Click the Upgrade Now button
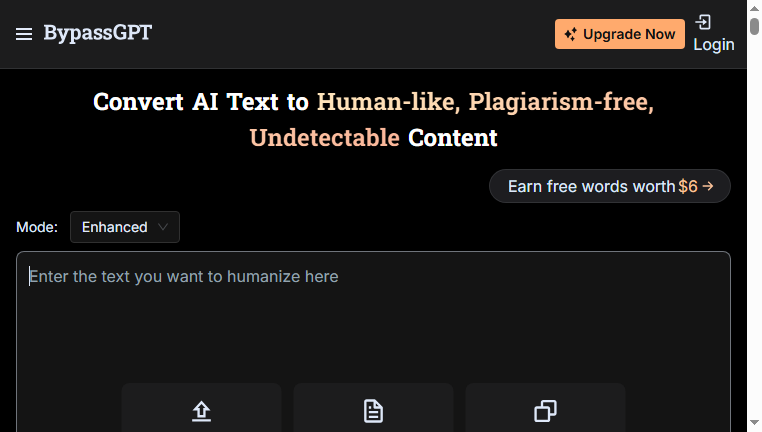762x432 pixels. pyautogui.click(x=620, y=34)
